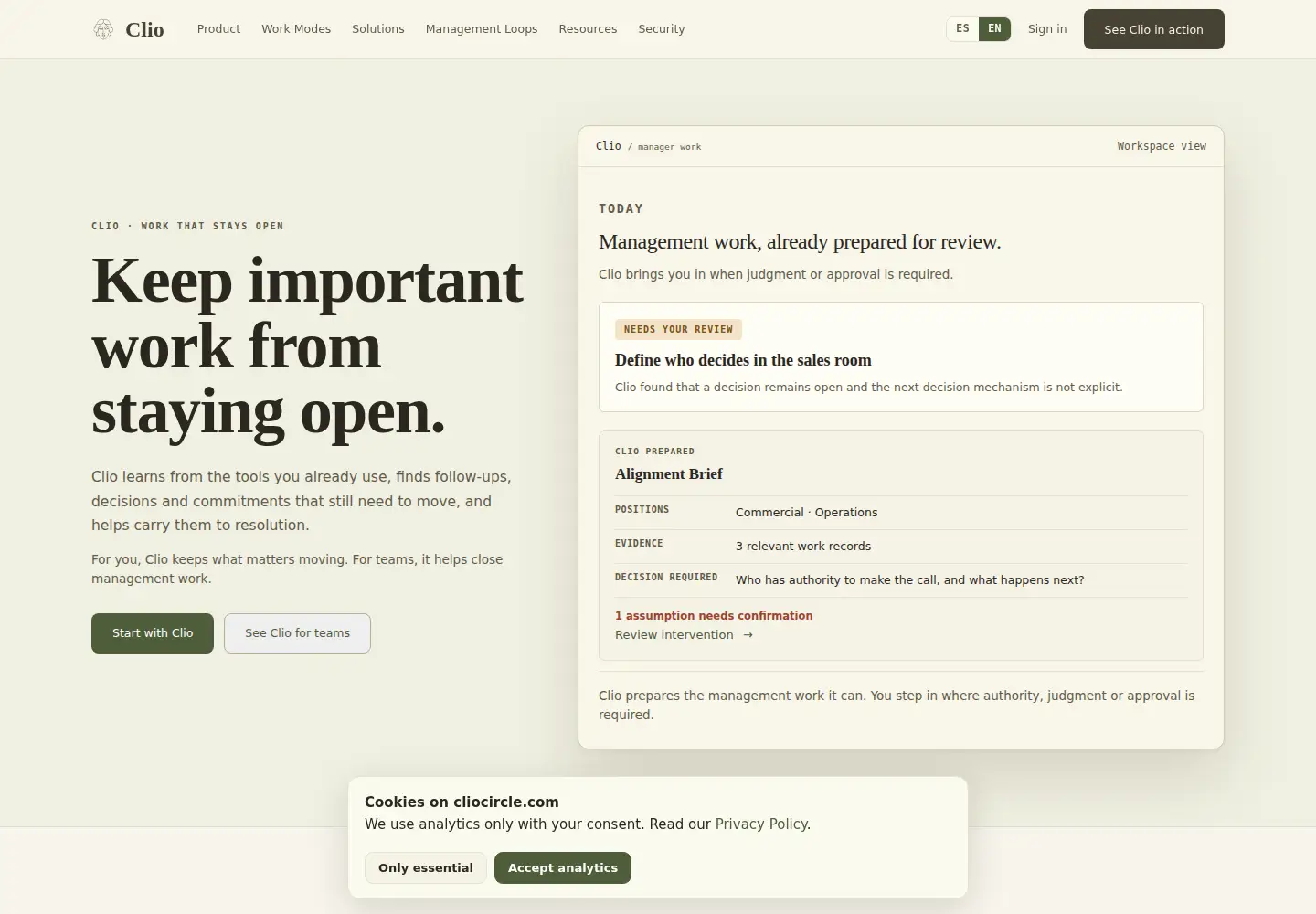Open the Solutions nav item
This screenshot has height=914, width=1316.
377,29
